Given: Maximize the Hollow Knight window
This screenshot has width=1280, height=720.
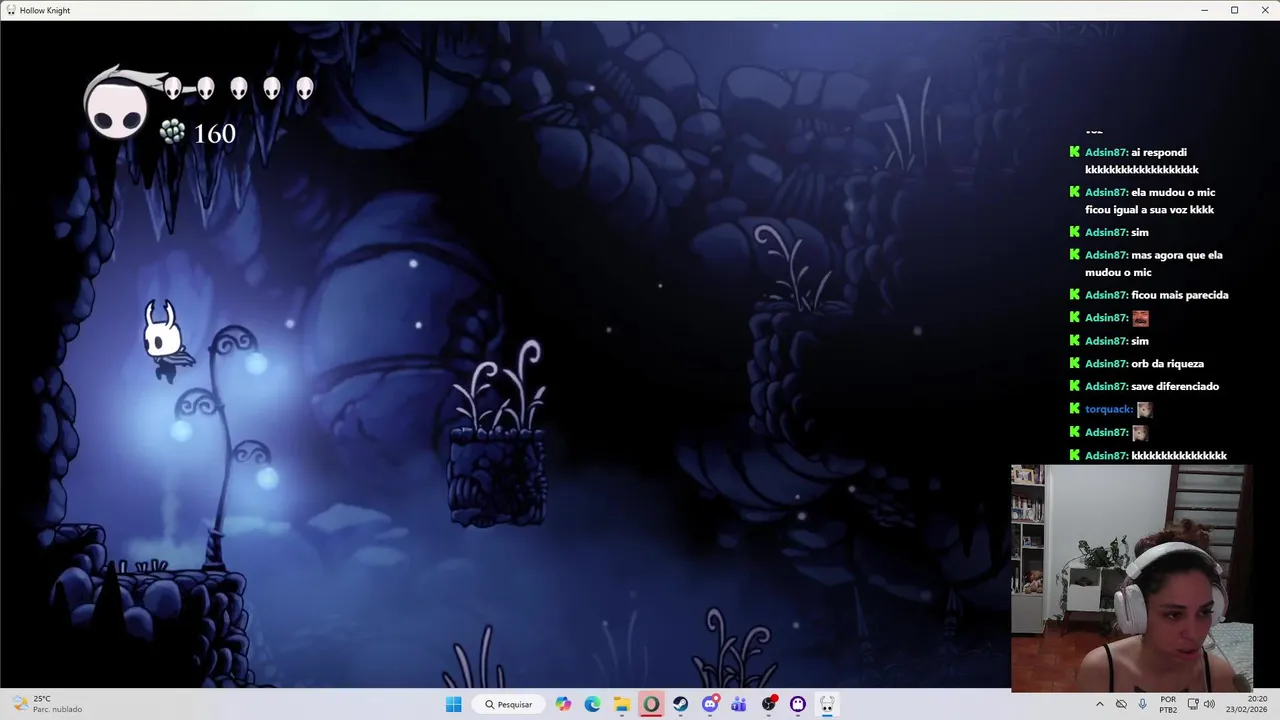Looking at the screenshot, I should pos(1234,10).
